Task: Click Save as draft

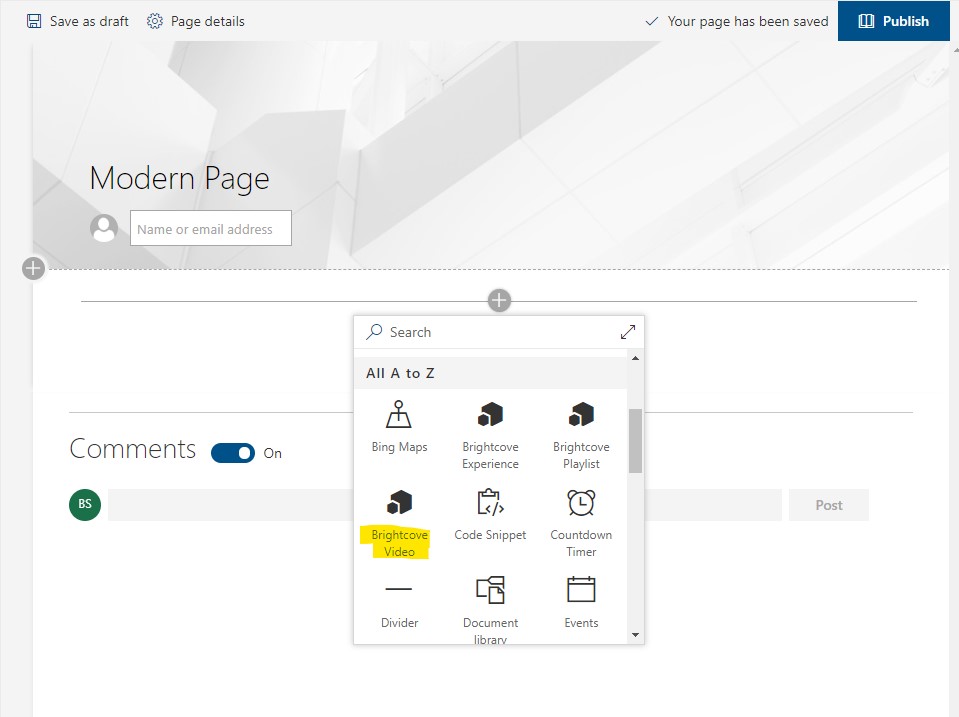Action: 78,21
